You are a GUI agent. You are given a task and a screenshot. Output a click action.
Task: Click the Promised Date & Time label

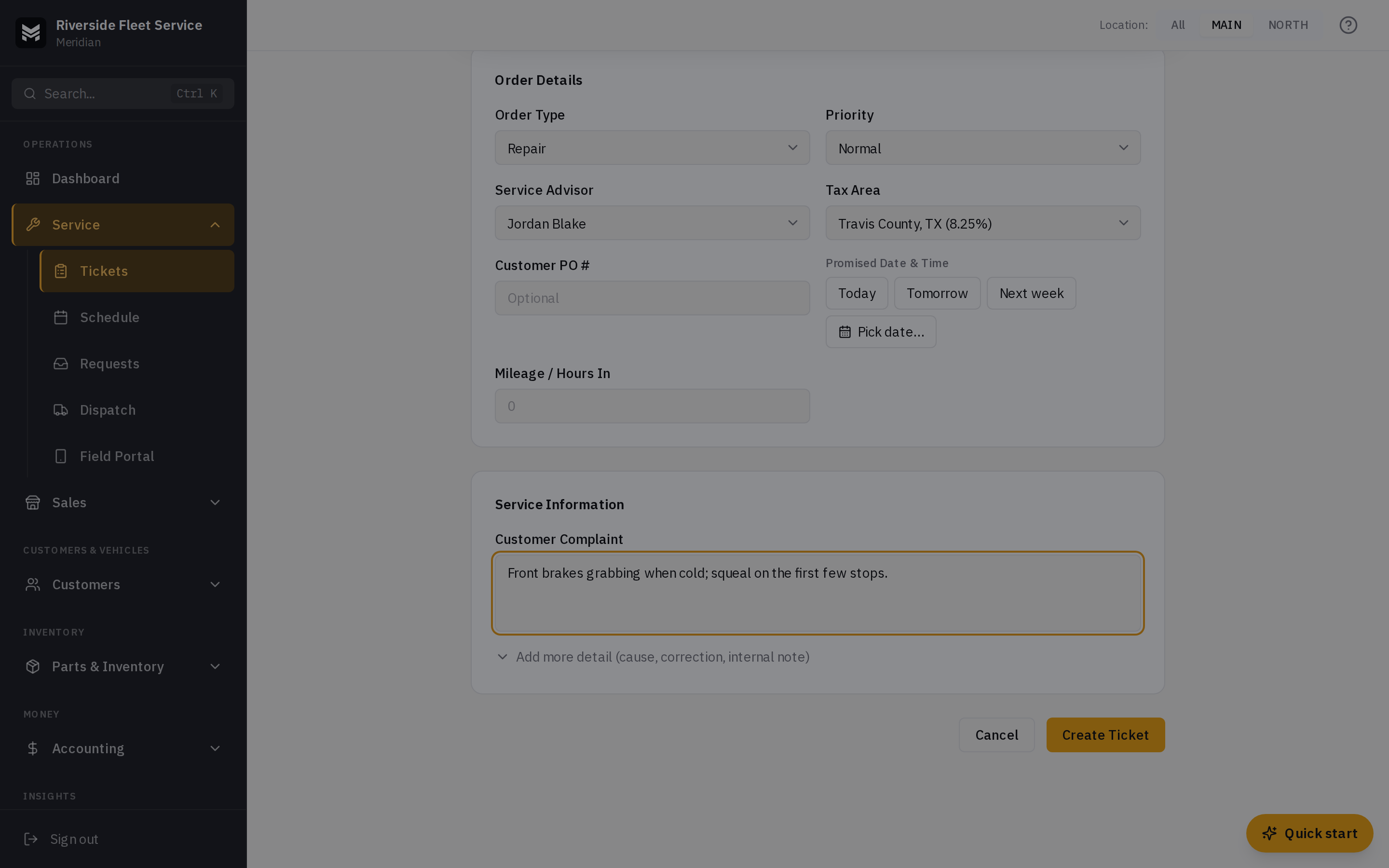tap(887, 263)
